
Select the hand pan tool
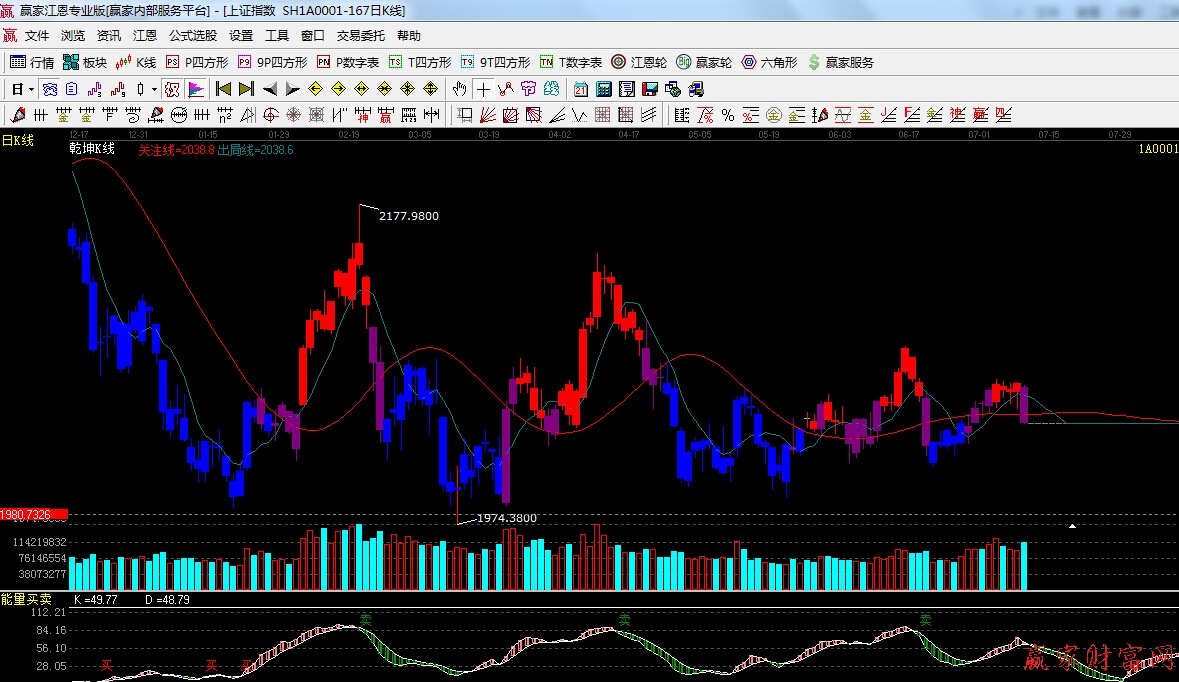(459, 89)
